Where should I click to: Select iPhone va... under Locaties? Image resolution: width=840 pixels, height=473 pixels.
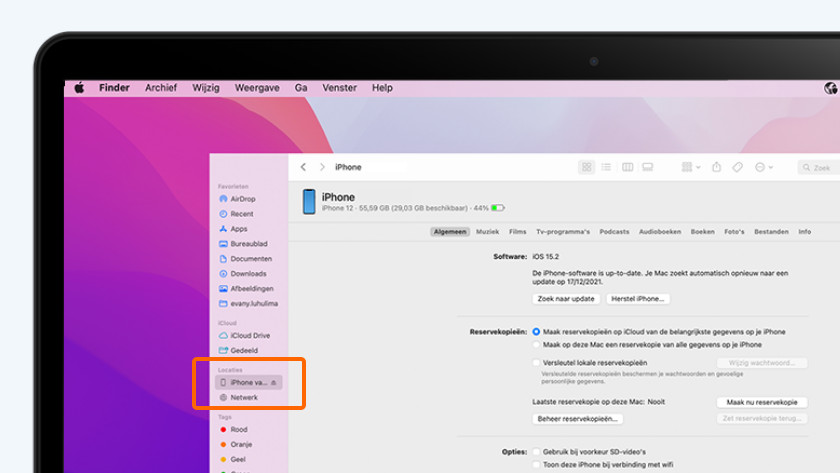click(249, 382)
